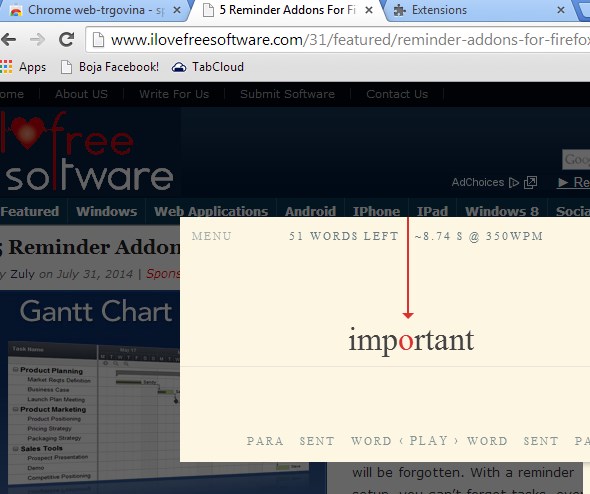Open Write For Us page
This screenshot has width=590, height=494.
[x=174, y=94]
